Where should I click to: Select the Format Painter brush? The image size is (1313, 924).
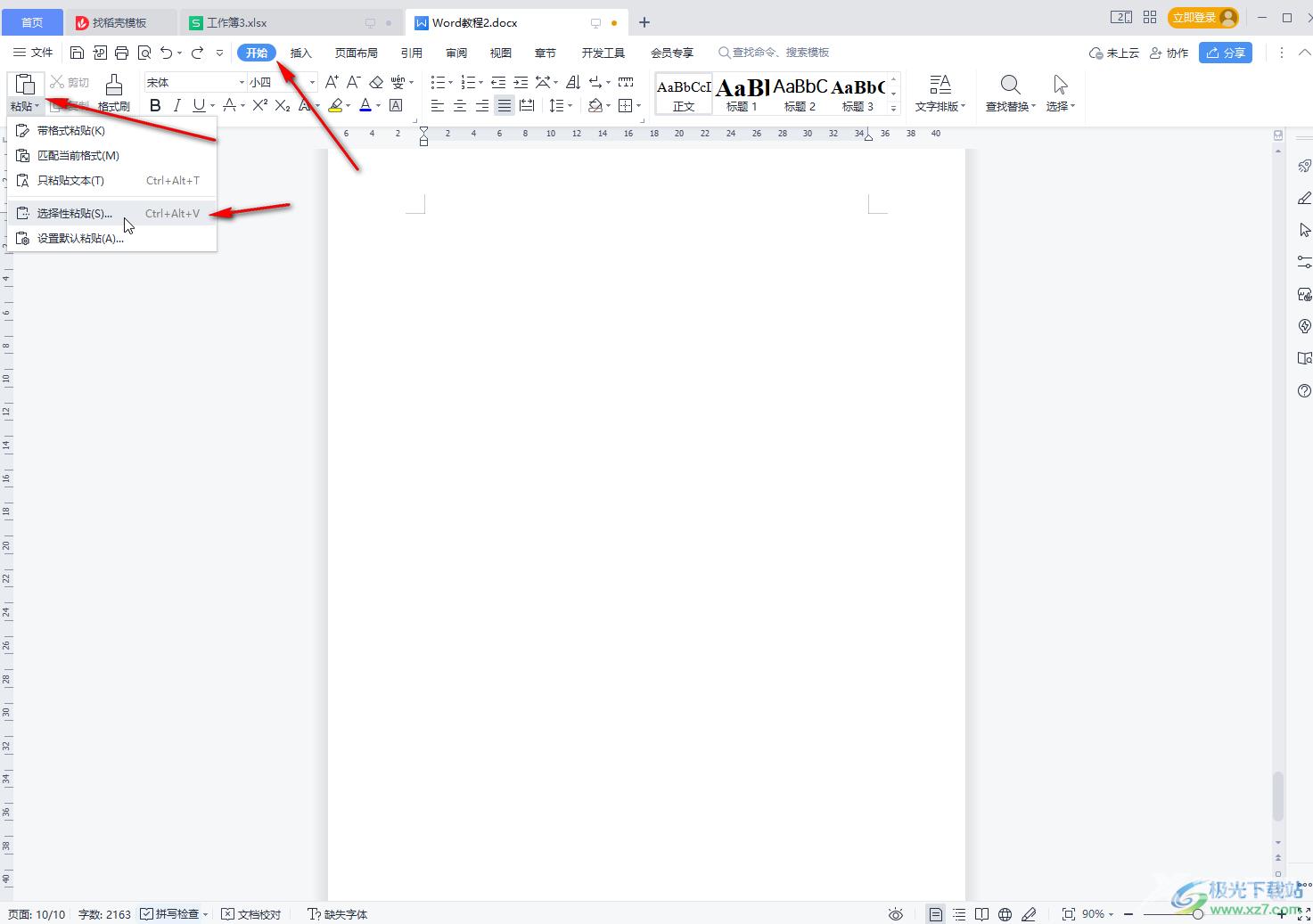pyautogui.click(x=114, y=85)
